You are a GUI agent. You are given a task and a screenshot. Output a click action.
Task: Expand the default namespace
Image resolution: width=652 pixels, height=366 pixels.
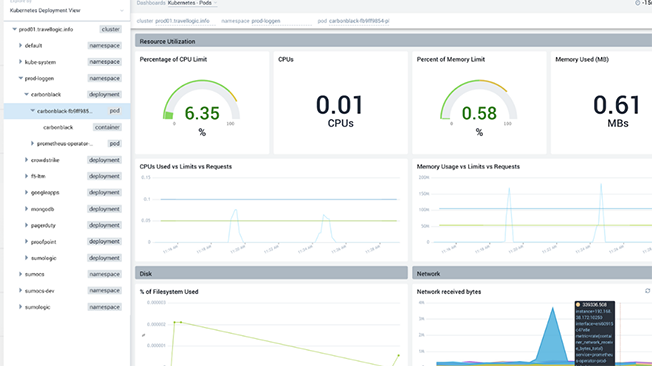tap(20, 45)
